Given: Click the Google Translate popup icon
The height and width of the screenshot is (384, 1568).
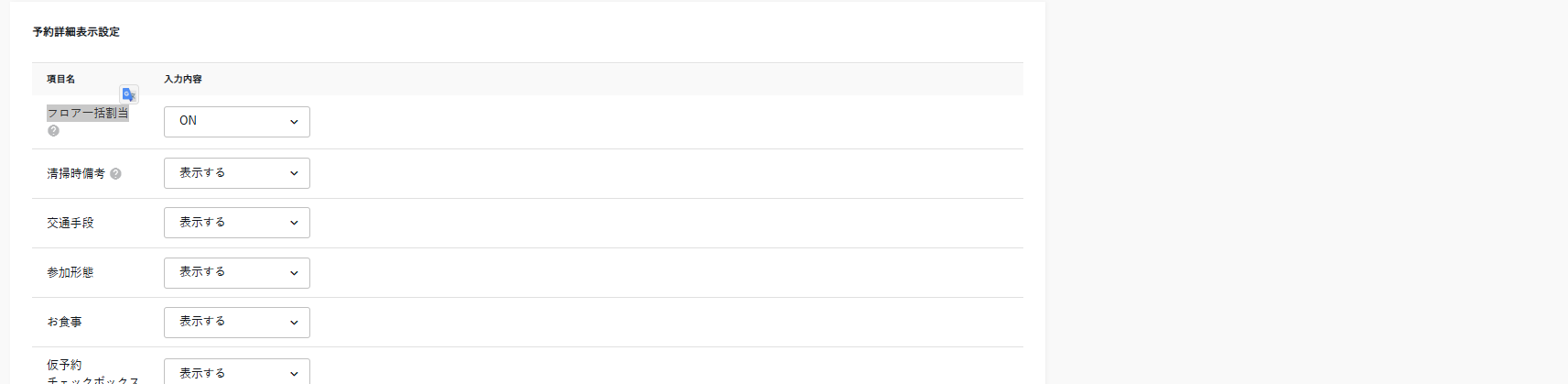Looking at the screenshot, I should coord(128,94).
